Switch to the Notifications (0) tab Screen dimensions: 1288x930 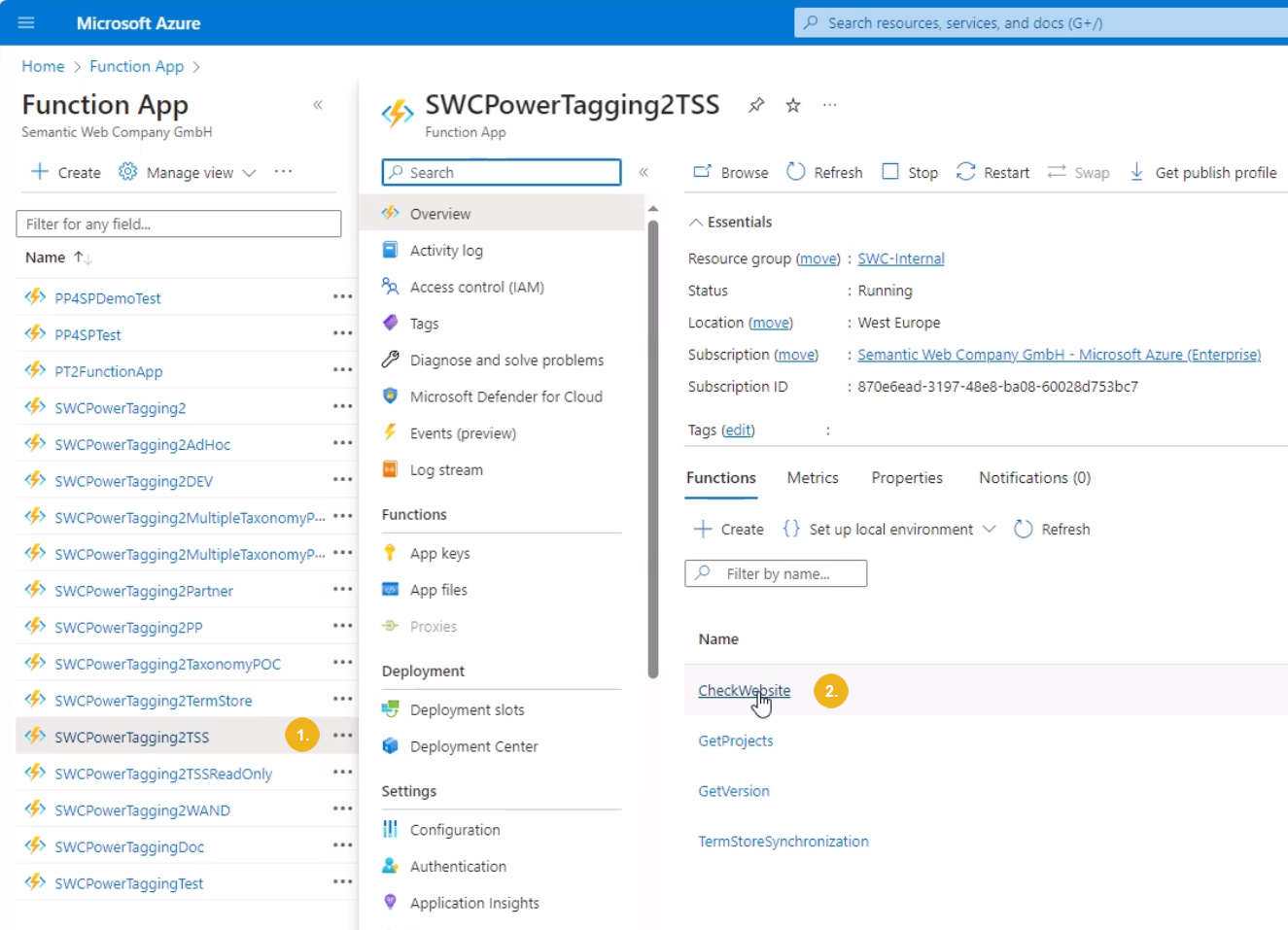pos(1034,478)
